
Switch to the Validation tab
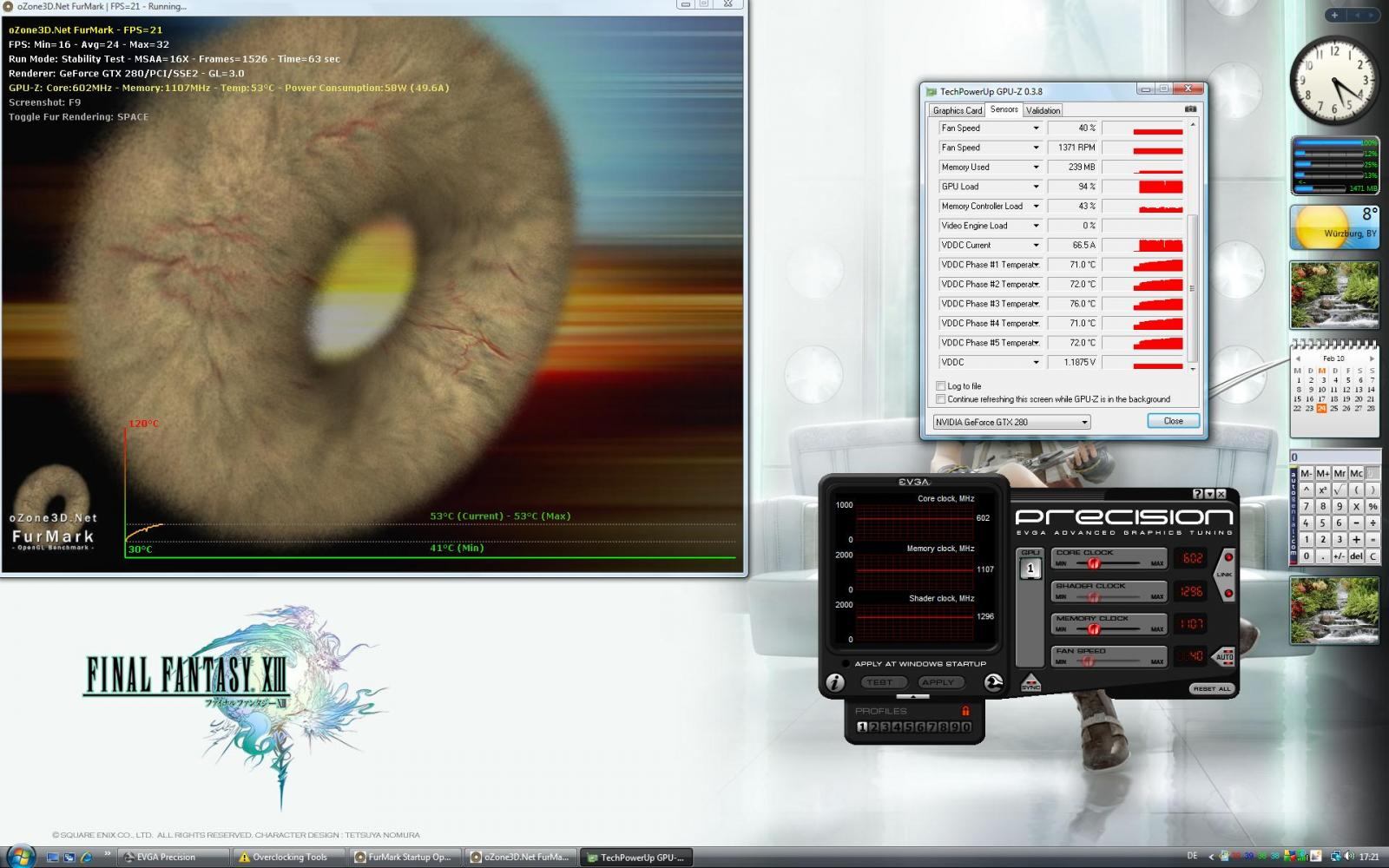(1043, 110)
